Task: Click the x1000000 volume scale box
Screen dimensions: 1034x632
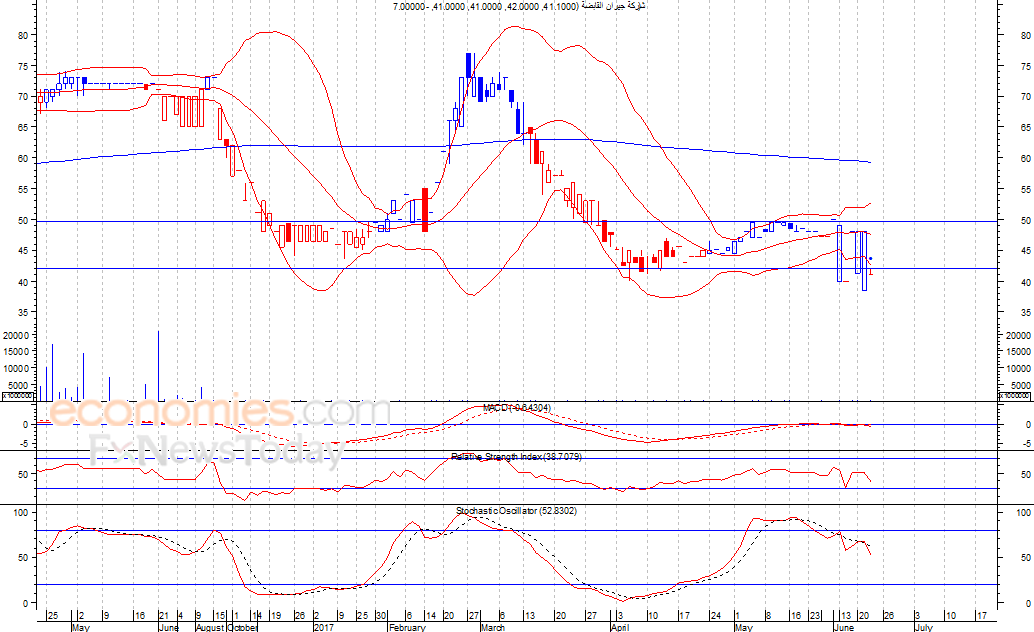Action: tap(18, 397)
